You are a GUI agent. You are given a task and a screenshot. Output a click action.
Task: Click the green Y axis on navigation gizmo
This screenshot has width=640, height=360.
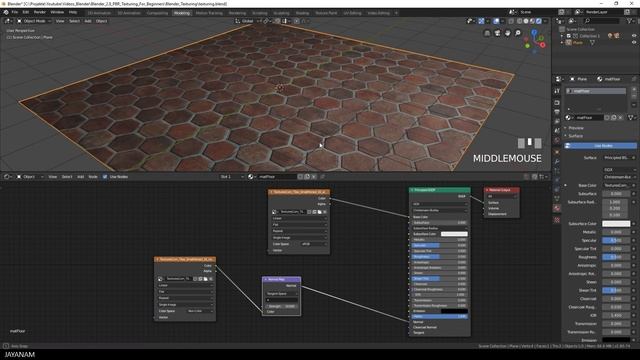(x=527, y=46)
